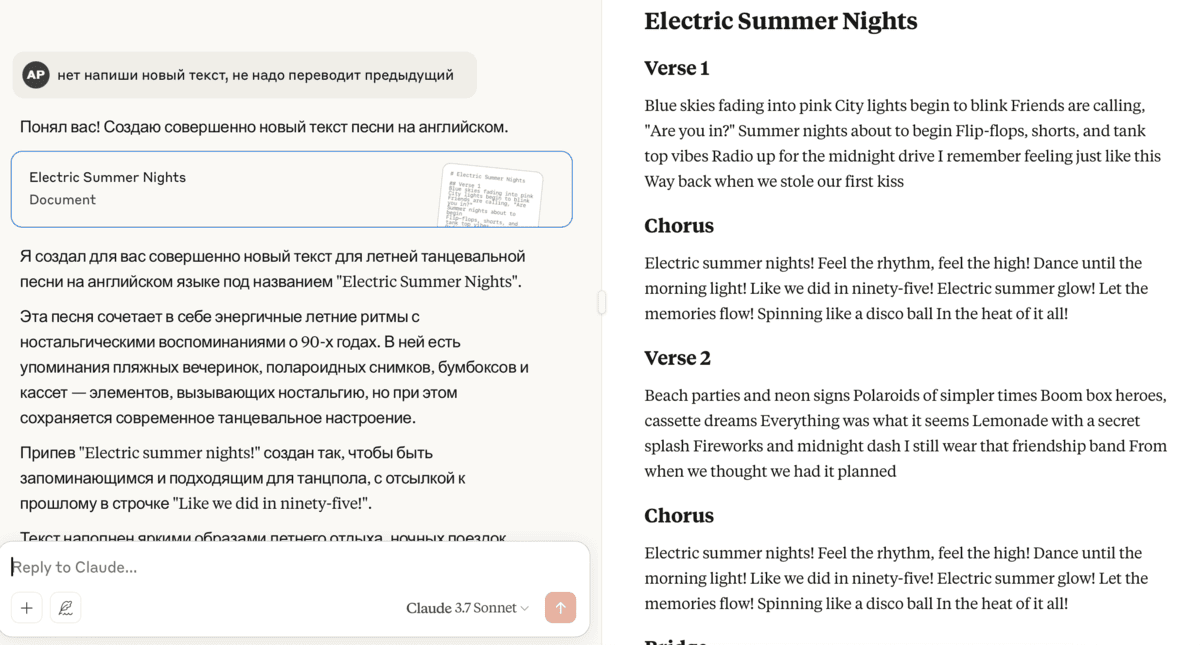Click the model selector chevron arrow

[x=525, y=609]
